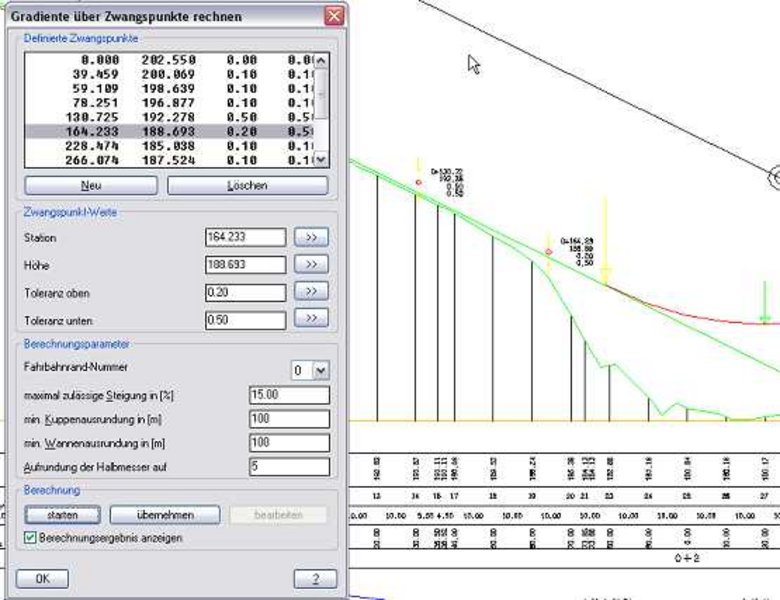Image resolution: width=780 pixels, height=600 pixels.
Task: Click the Neu button
Action: coord(91,186)
